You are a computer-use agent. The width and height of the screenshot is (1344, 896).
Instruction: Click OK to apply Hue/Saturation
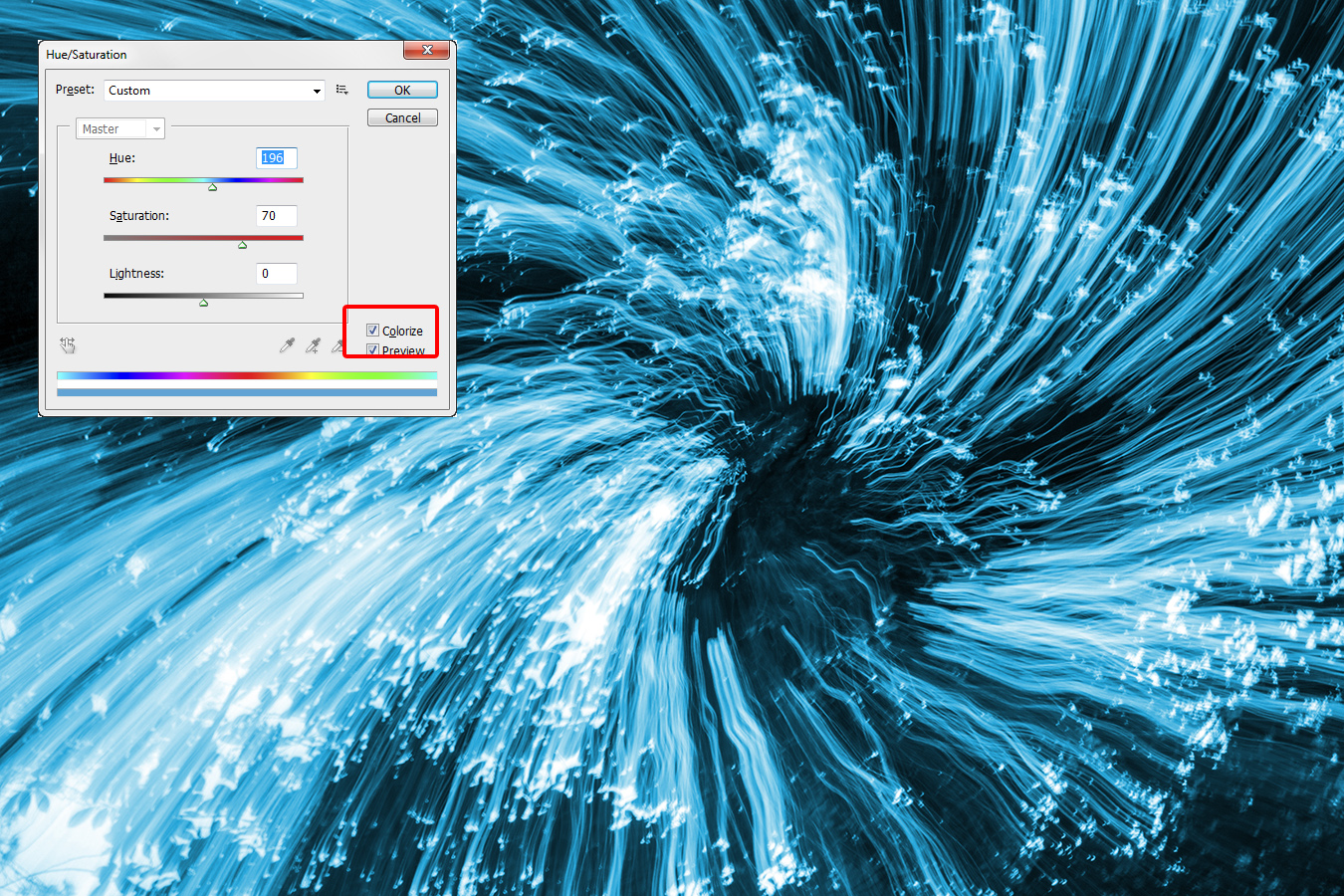[402, 90]
